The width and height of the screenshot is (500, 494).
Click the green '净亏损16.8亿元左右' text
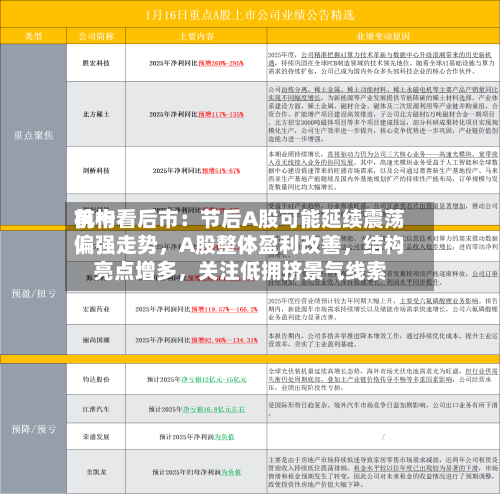click(x=214, y=409)
